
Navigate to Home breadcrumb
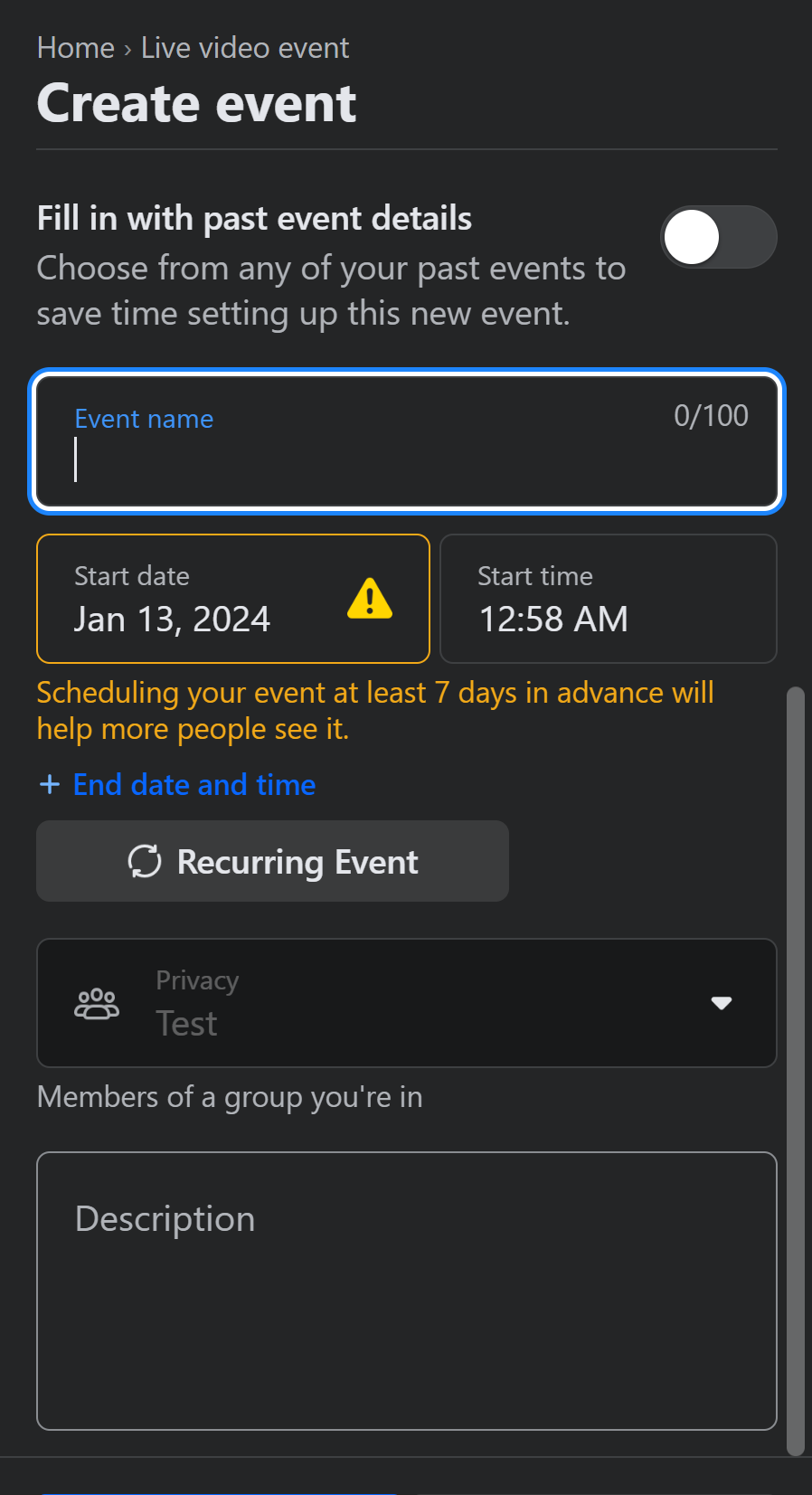click(75, 49)
